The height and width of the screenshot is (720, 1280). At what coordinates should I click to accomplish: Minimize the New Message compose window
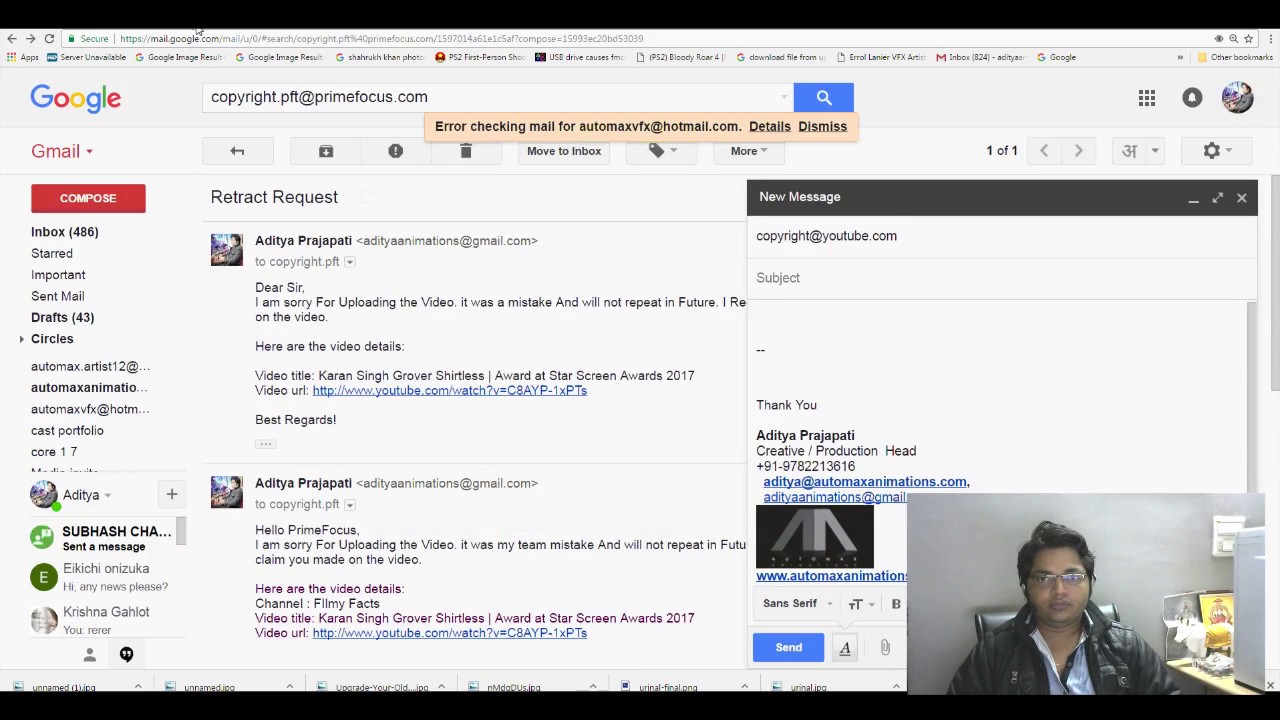tap(1193, 199)
